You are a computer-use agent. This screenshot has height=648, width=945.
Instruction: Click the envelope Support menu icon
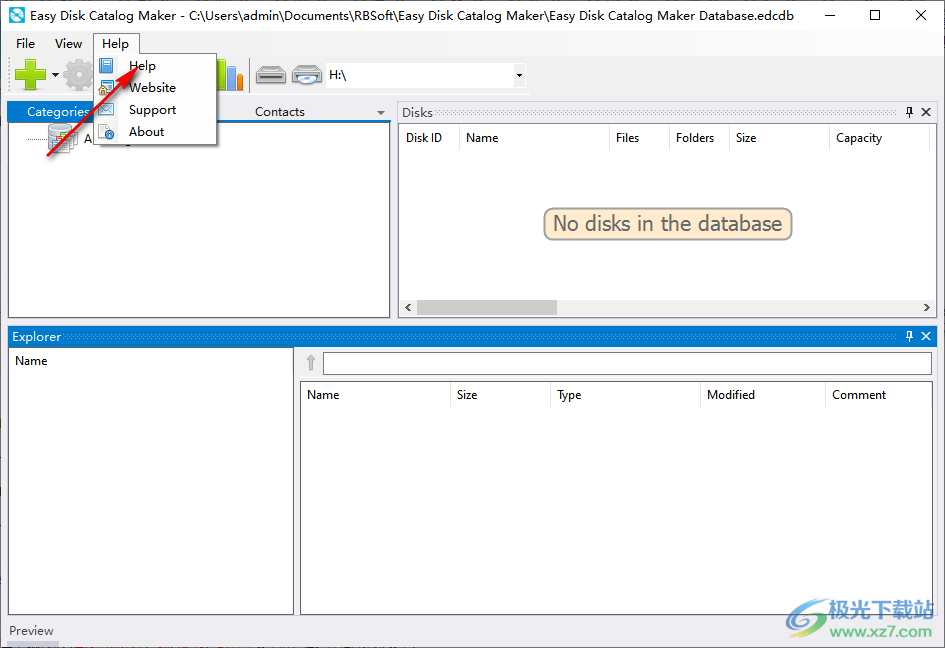click(106, 109)
